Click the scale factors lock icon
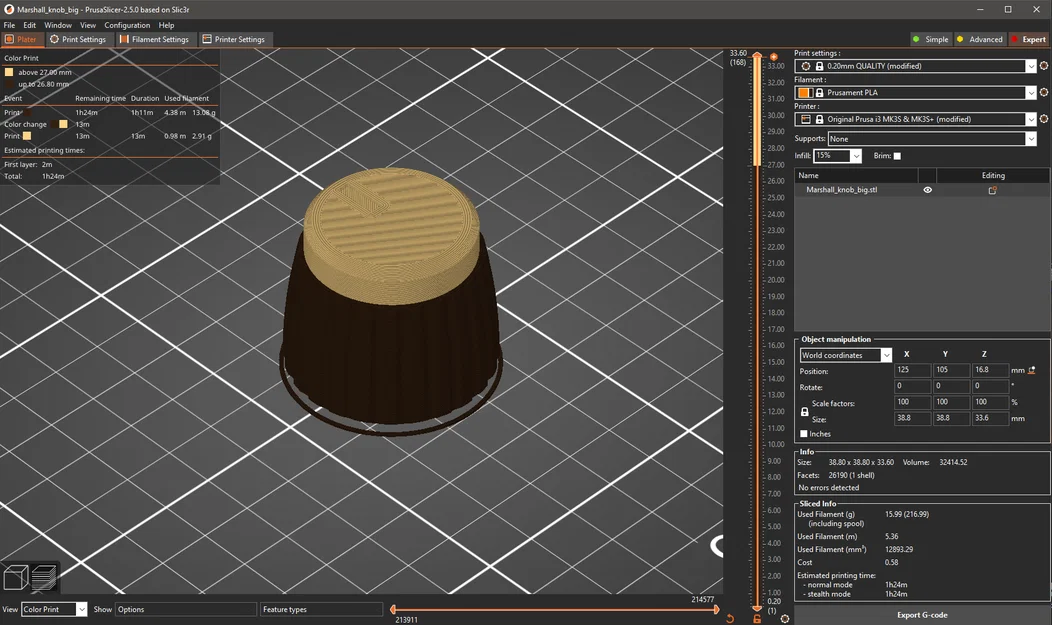Image resolution: width=1052 pixels, height=625 pixels. point(805,411)
